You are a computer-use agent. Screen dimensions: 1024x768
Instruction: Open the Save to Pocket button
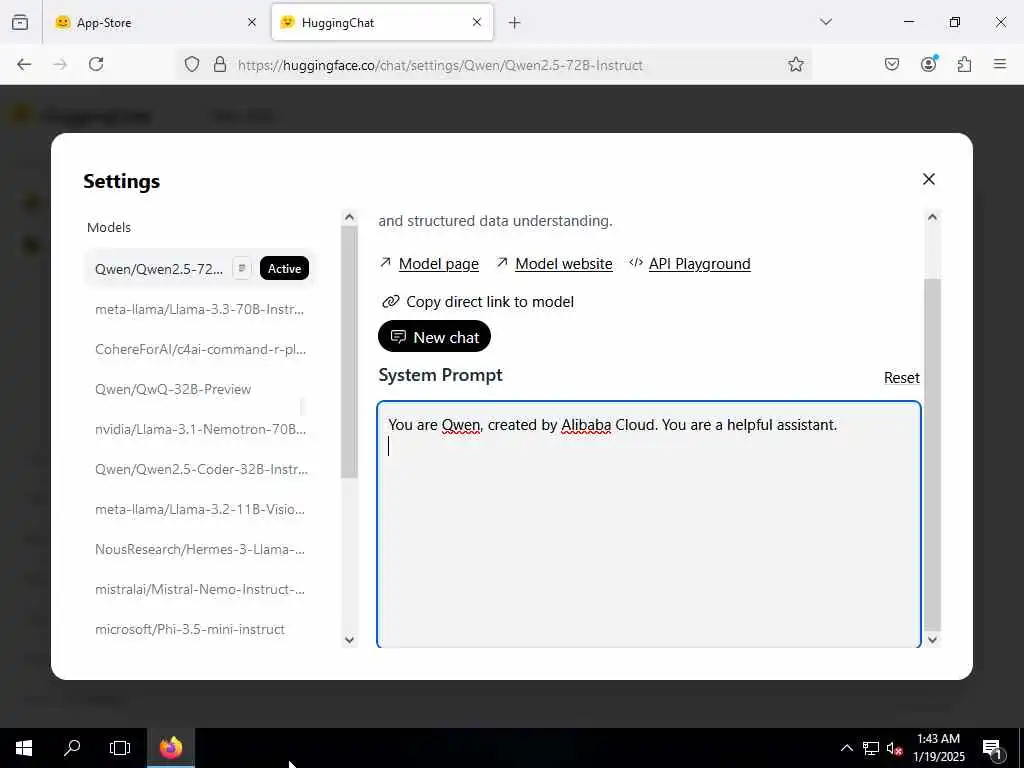tap(891, 64)
